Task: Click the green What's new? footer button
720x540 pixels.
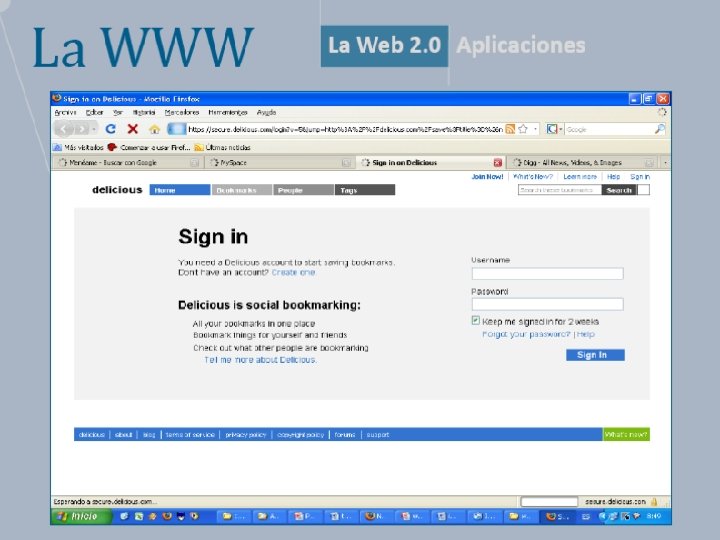Action: click(x=626, y=434)
